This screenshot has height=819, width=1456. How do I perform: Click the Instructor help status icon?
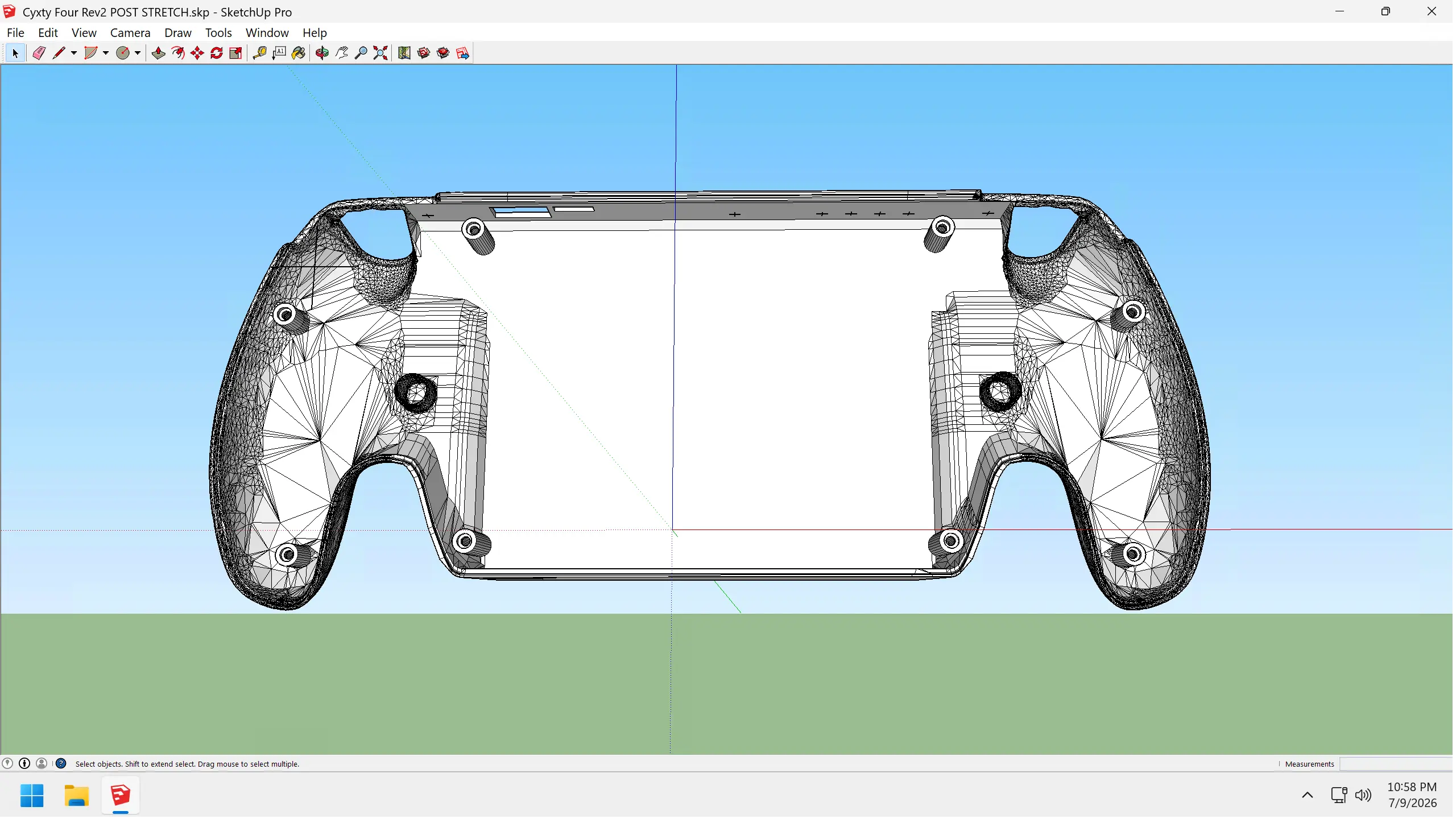[x=61, y=765]
